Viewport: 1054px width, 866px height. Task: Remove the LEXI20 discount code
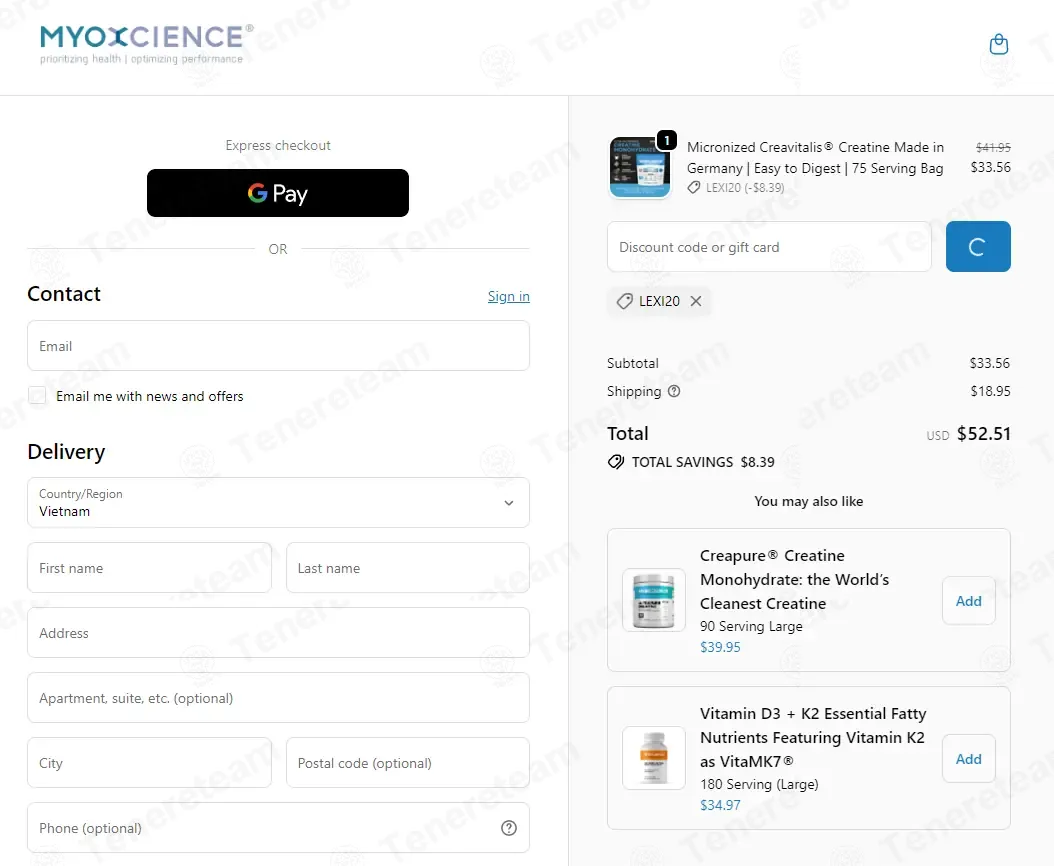[696, 301]
